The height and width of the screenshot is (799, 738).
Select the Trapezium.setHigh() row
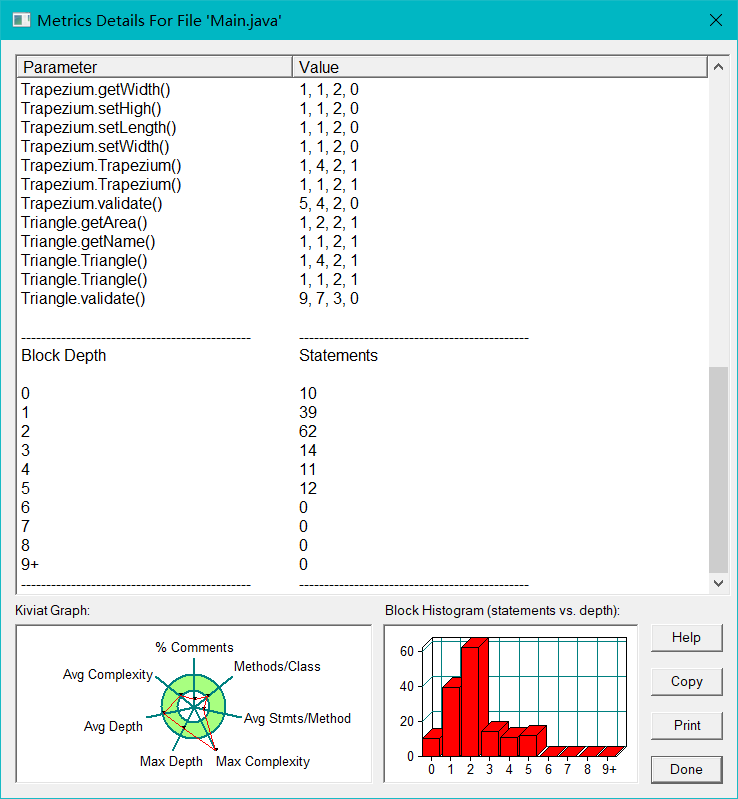362,109
